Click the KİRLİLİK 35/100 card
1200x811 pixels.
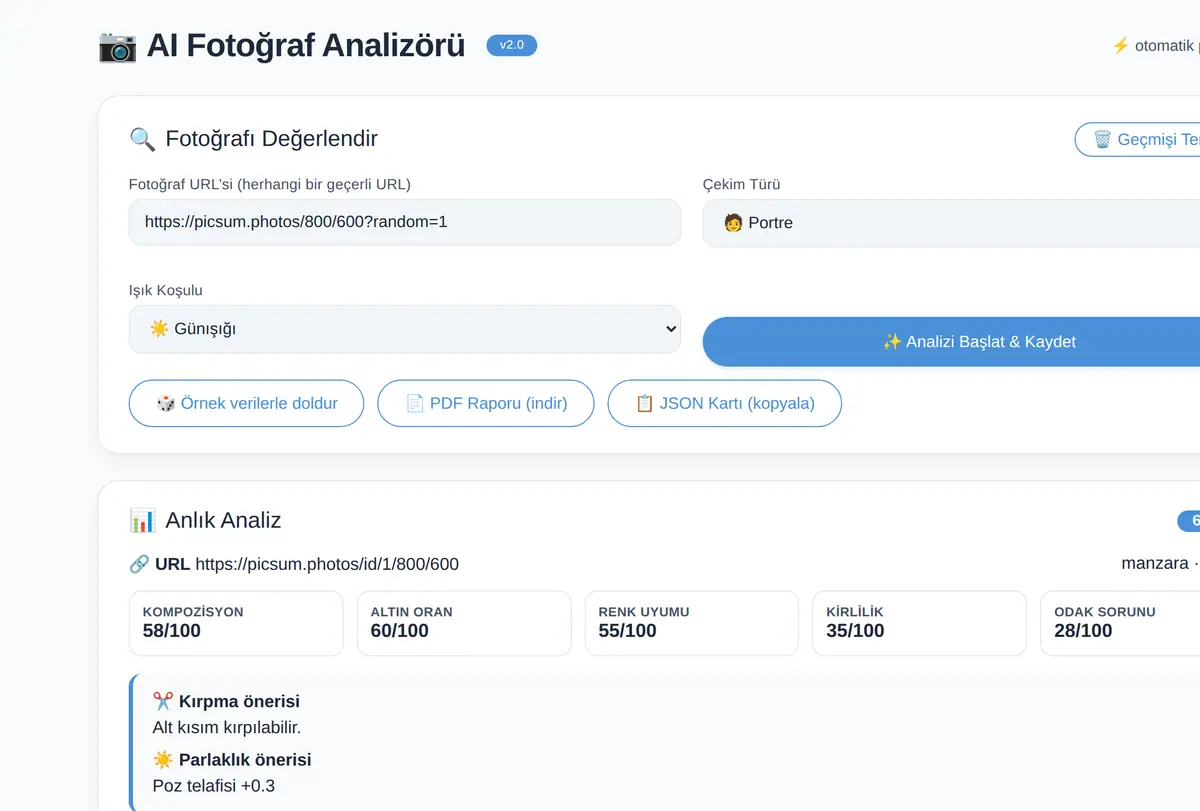coord(919,623)
